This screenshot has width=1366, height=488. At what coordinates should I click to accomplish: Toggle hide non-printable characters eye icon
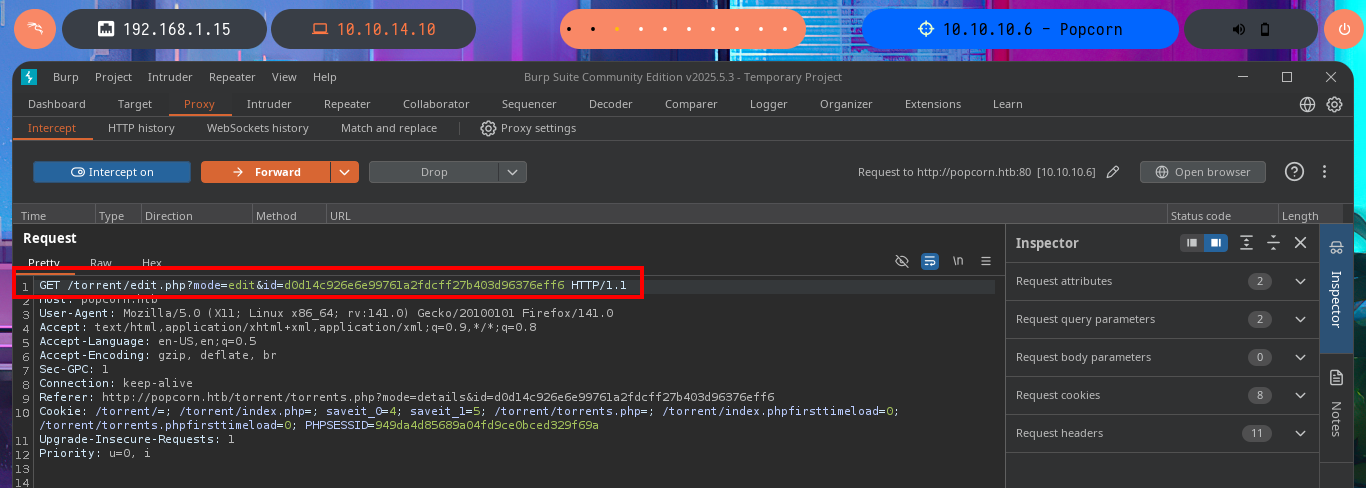pyautogui.click(x=902, y=261)
